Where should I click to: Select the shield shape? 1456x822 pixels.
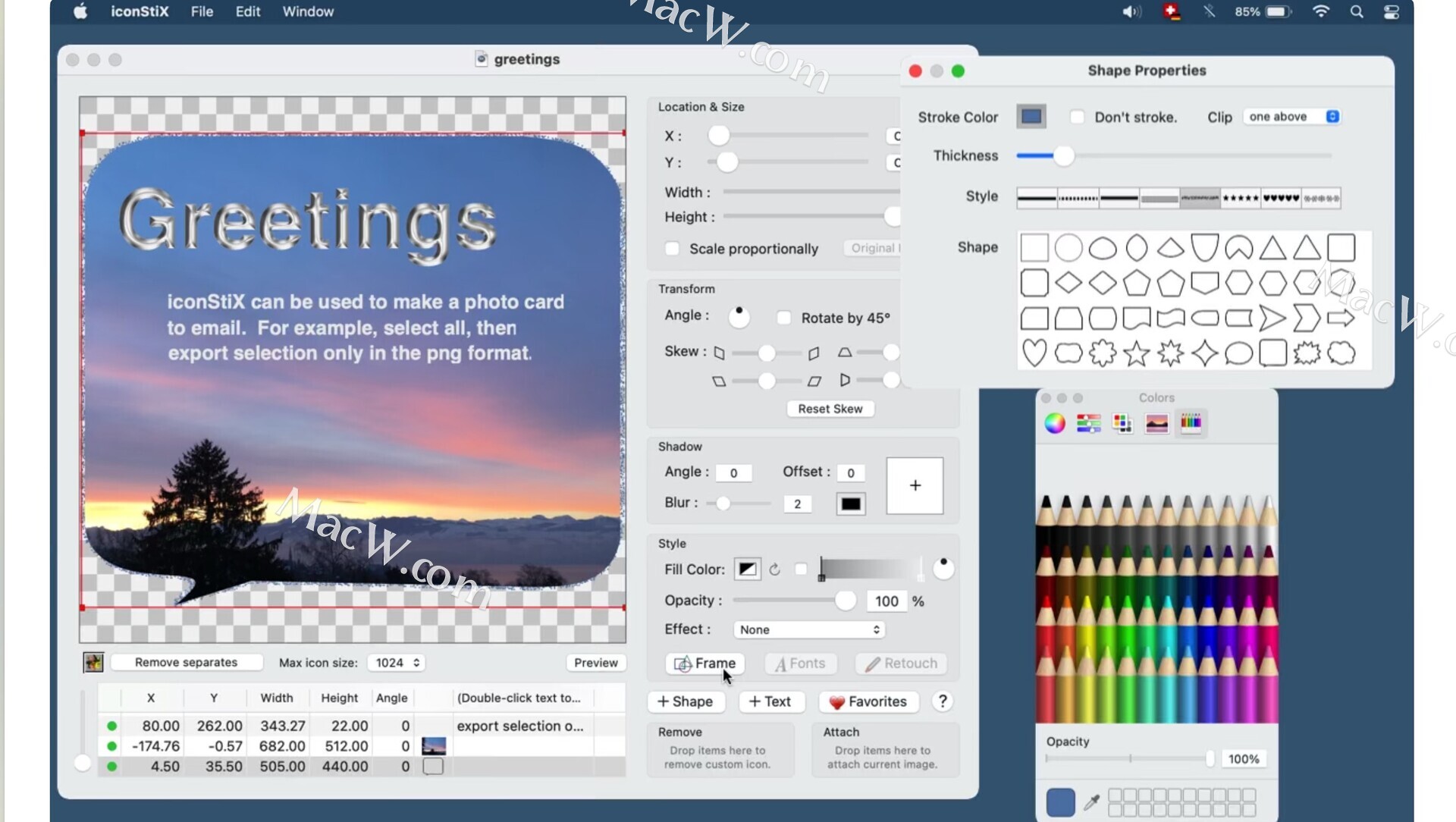coord(1204,248)
